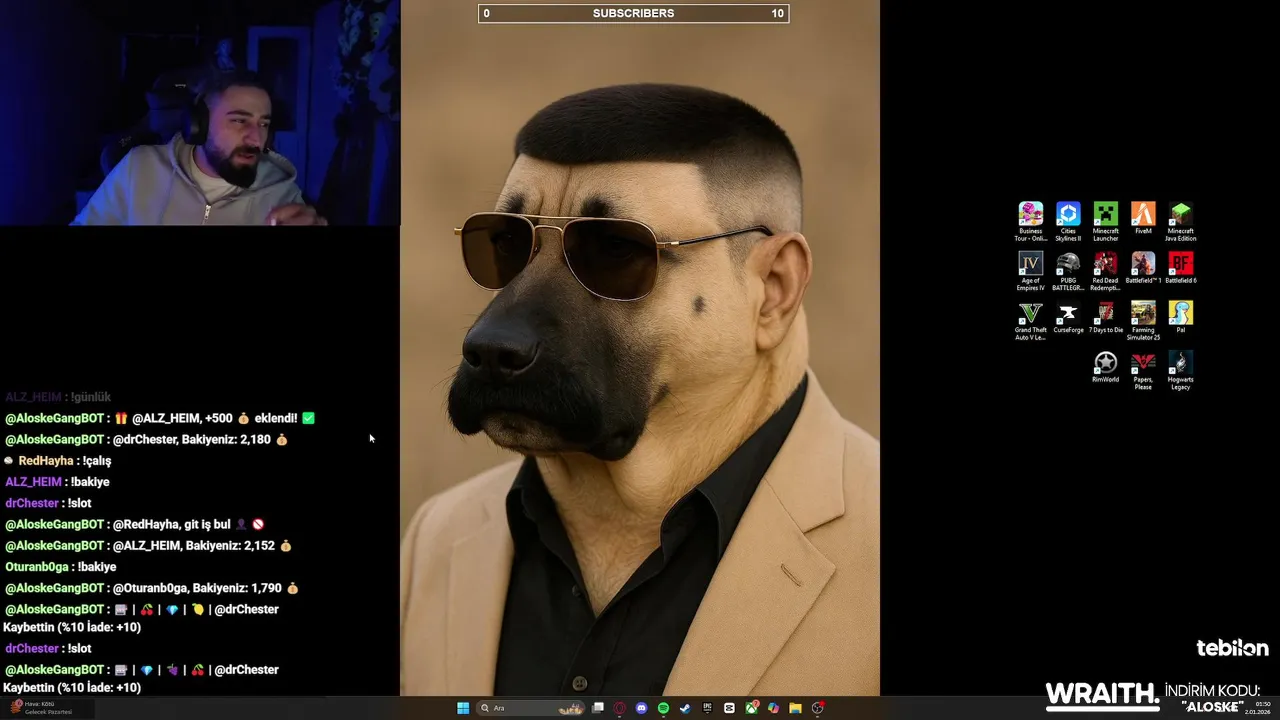Select RimWorld desktop shortcut
The height and width of the screenshot is (720, 1280).
pyautogui.click(x=1105, y=367)
